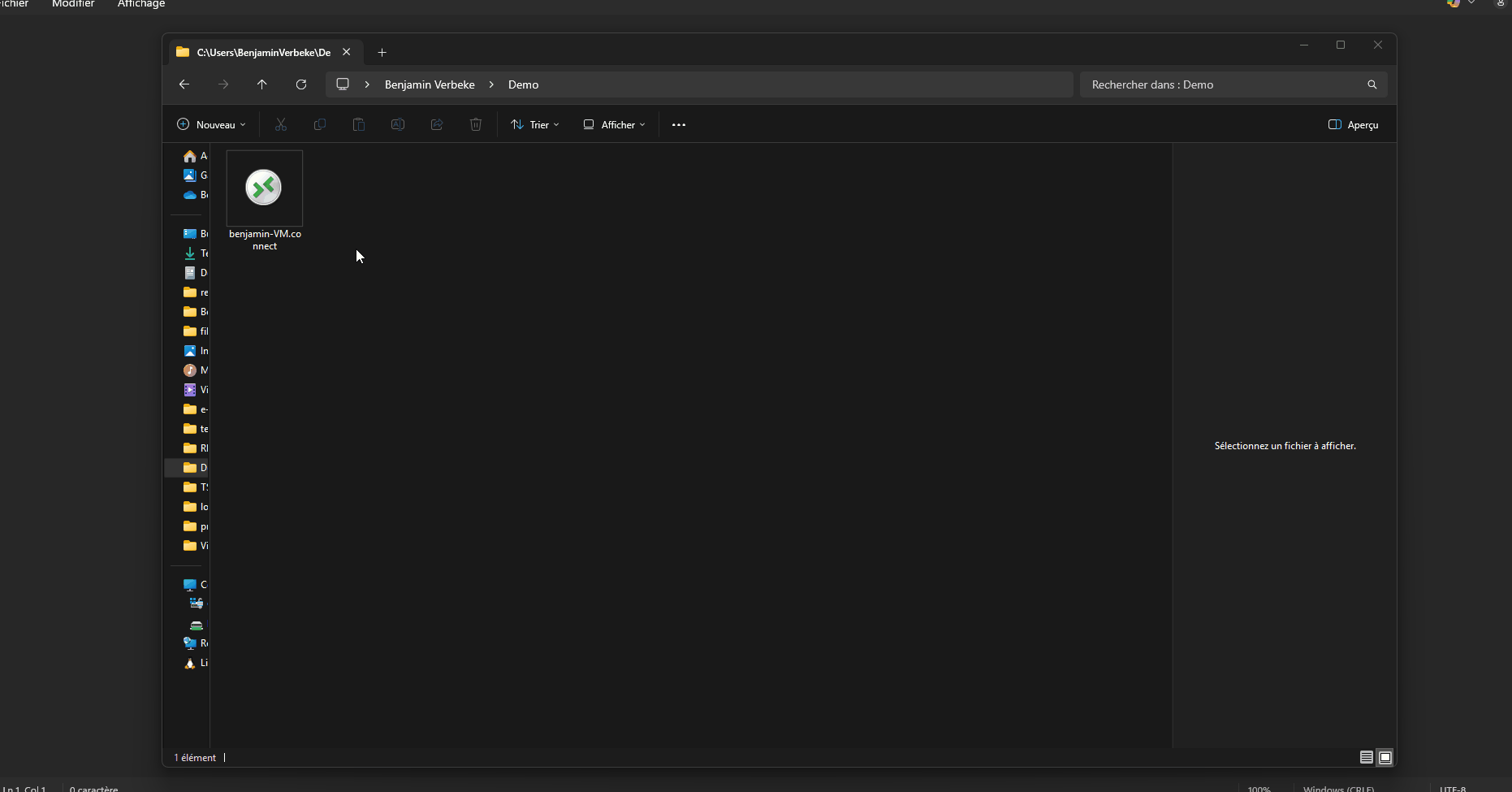Close the current Explorer tab

[x=347, y=52]
